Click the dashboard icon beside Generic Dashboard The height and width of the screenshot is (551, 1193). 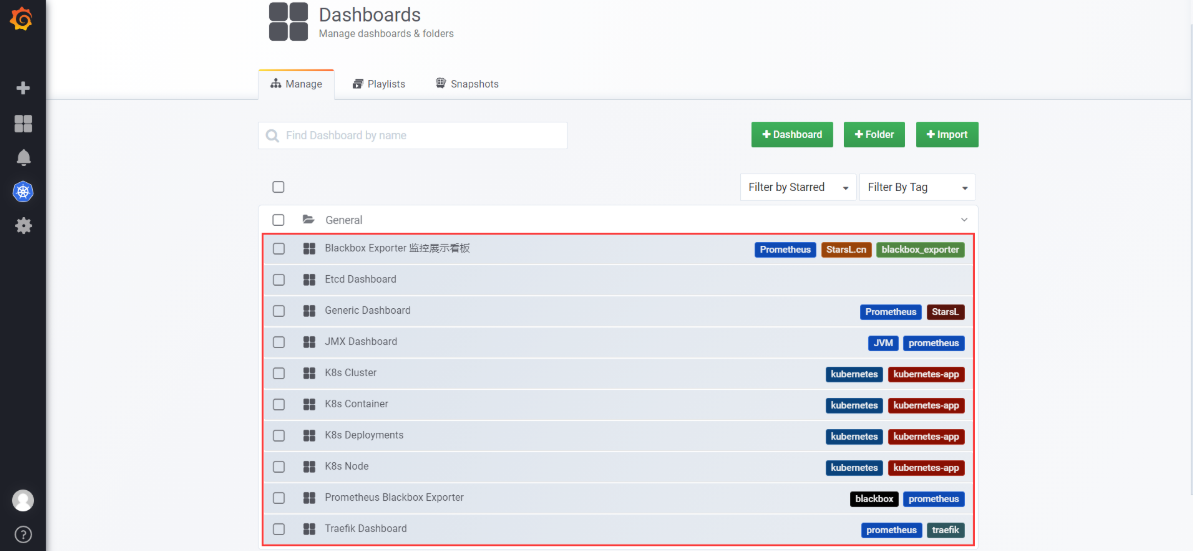(309, 311)
